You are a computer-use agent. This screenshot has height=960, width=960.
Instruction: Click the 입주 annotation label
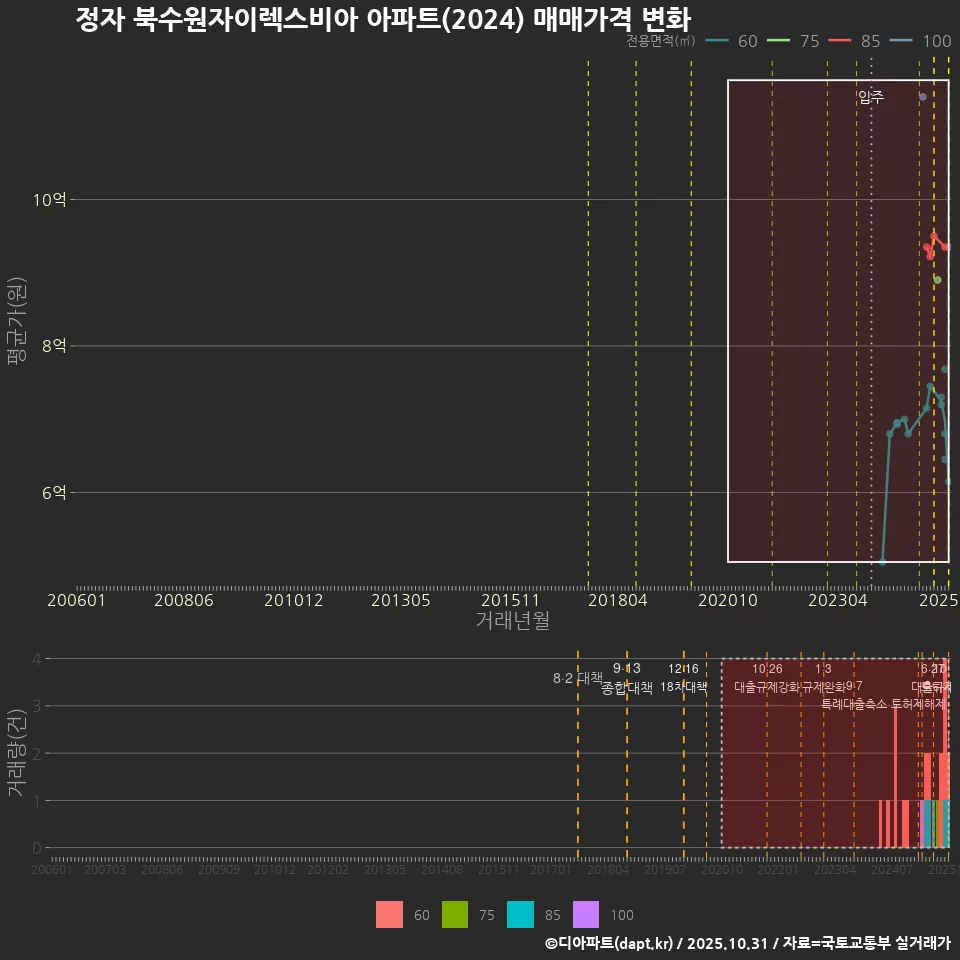(869, 98)
